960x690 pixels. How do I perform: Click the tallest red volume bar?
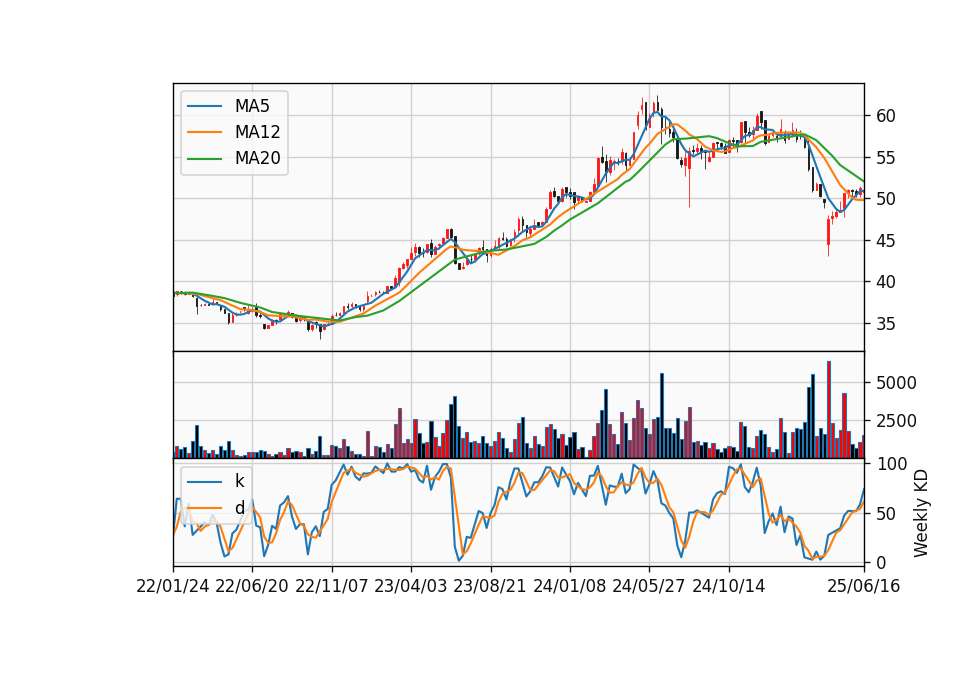829,410
